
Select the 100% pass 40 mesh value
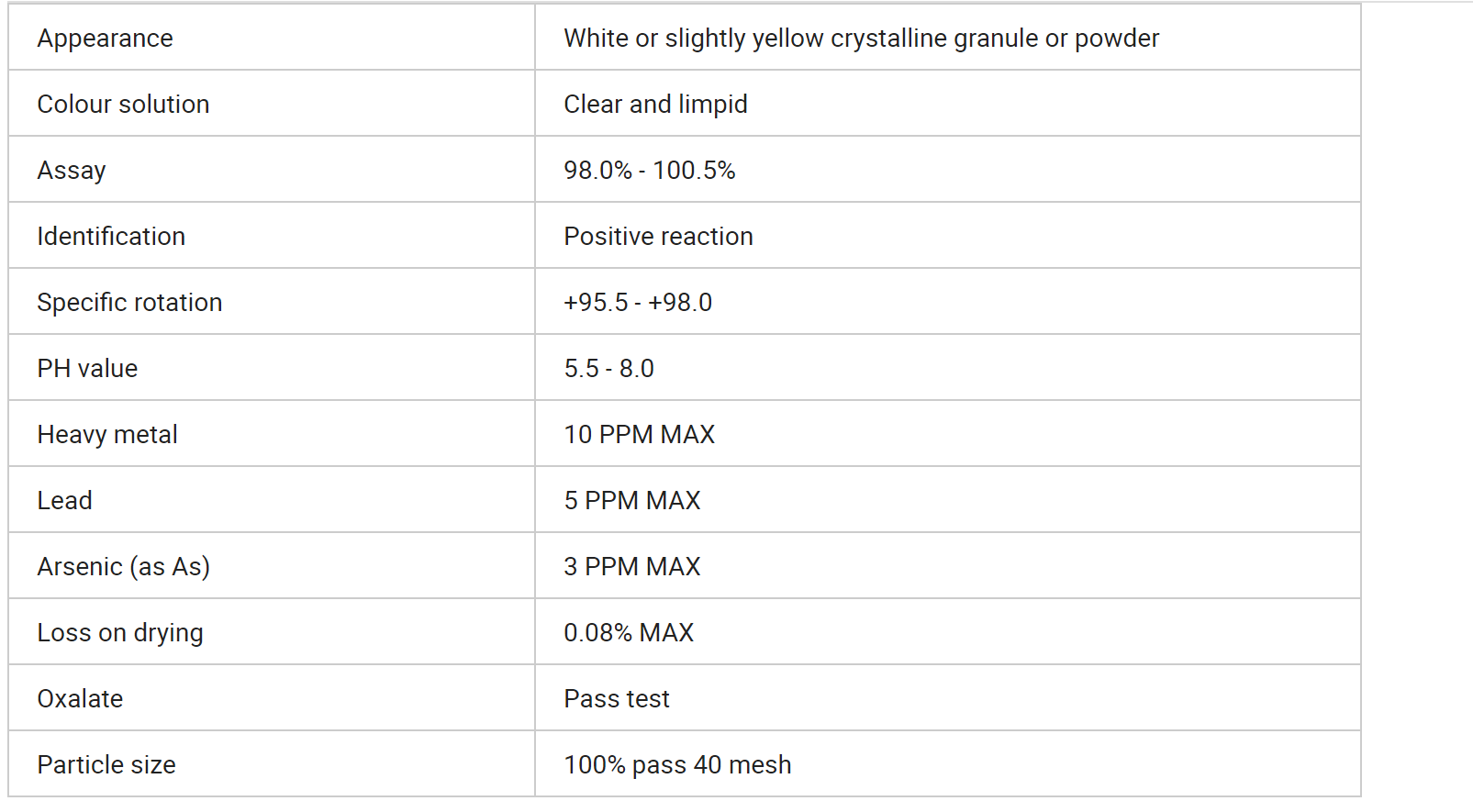click(x=677, y=765)
